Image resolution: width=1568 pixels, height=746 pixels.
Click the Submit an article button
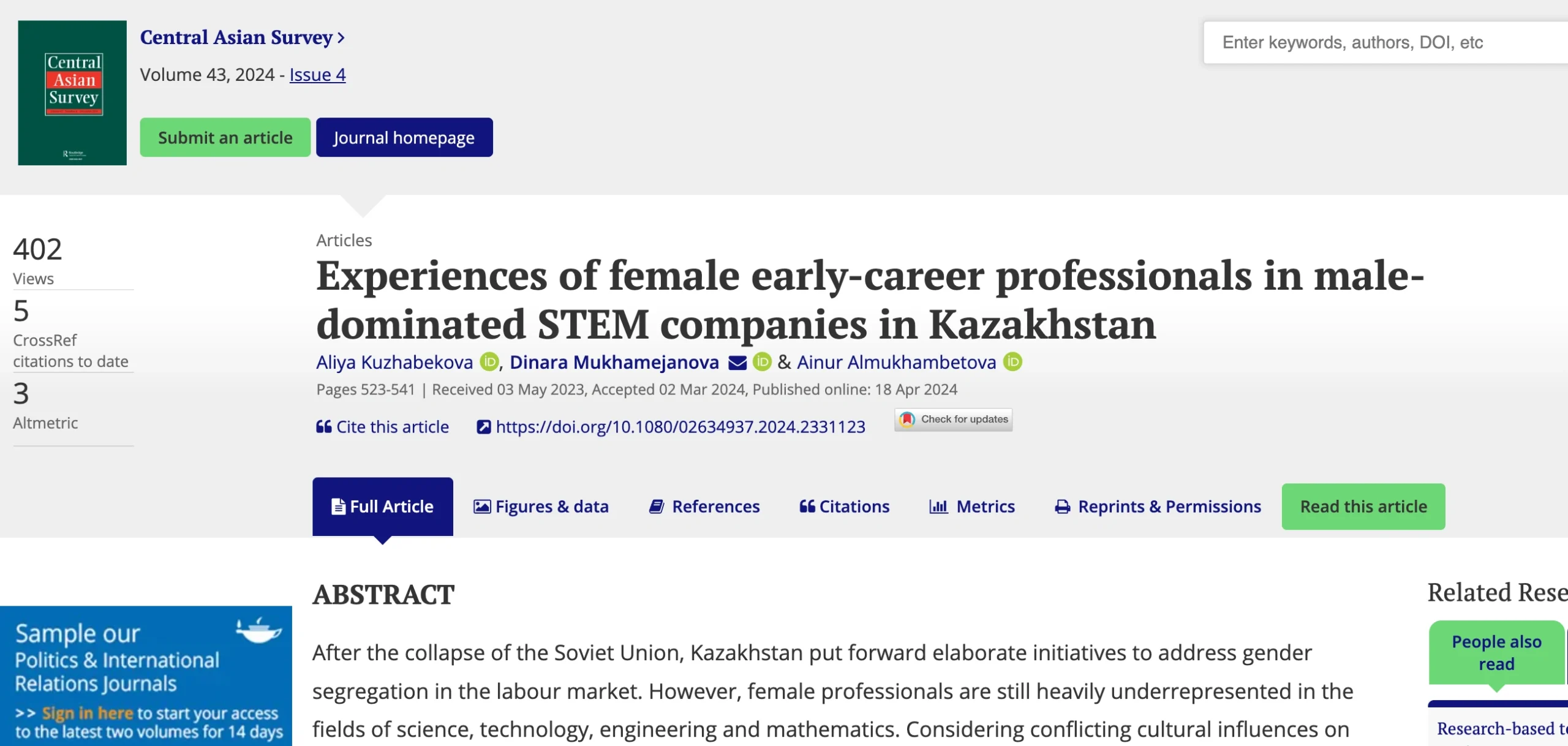click(x=225, y=137)
